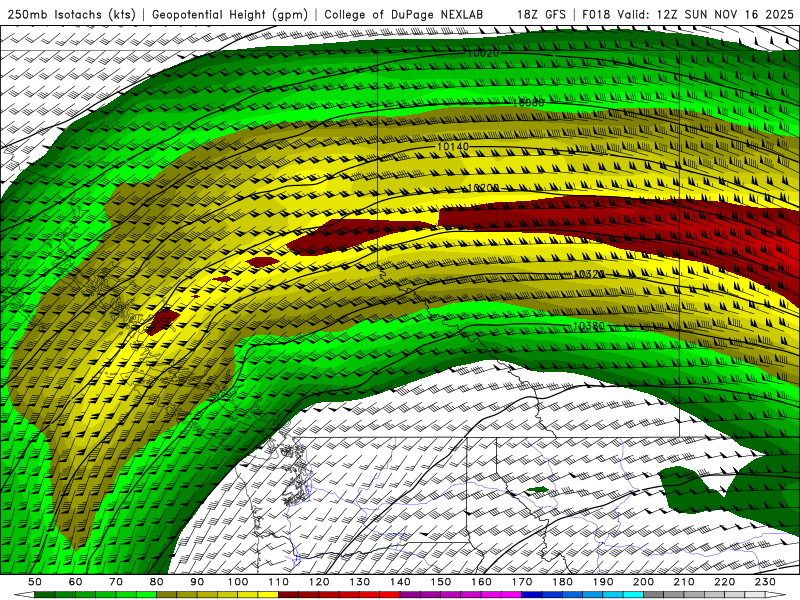Image resolution: width=800 pixels, height=600 pixels.
Task: Click the 10140 height contour label
Action: [x=453, y=147]
